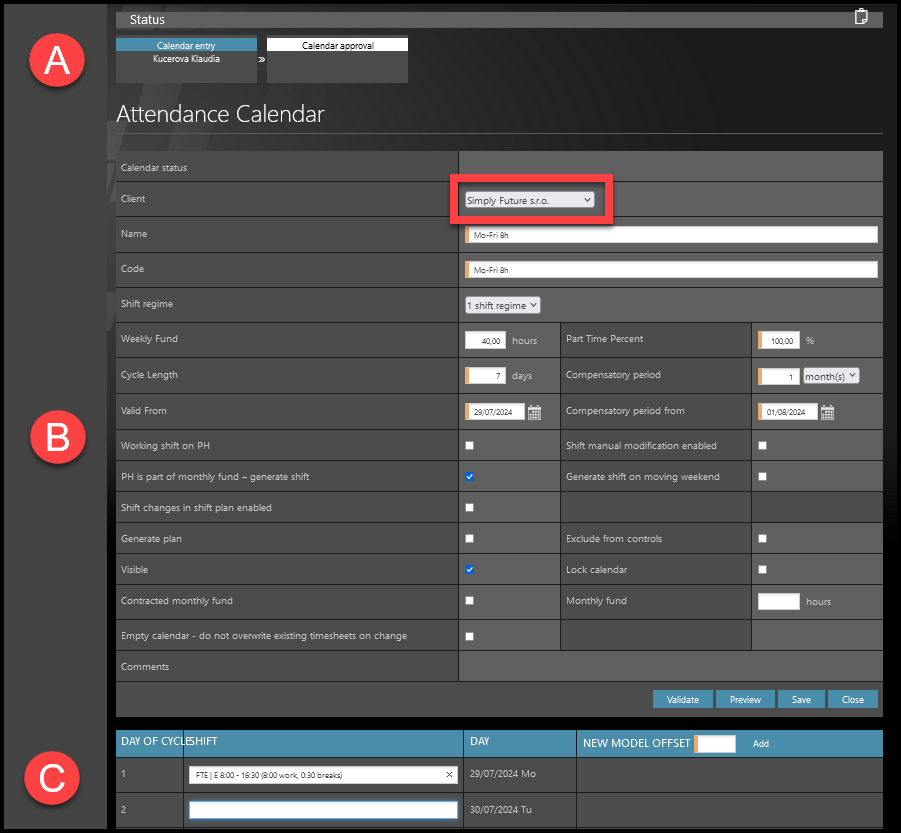Enable the Exclude from controls checkbox
This screenshot has height=833, width=901.
[x=762, y=538]
